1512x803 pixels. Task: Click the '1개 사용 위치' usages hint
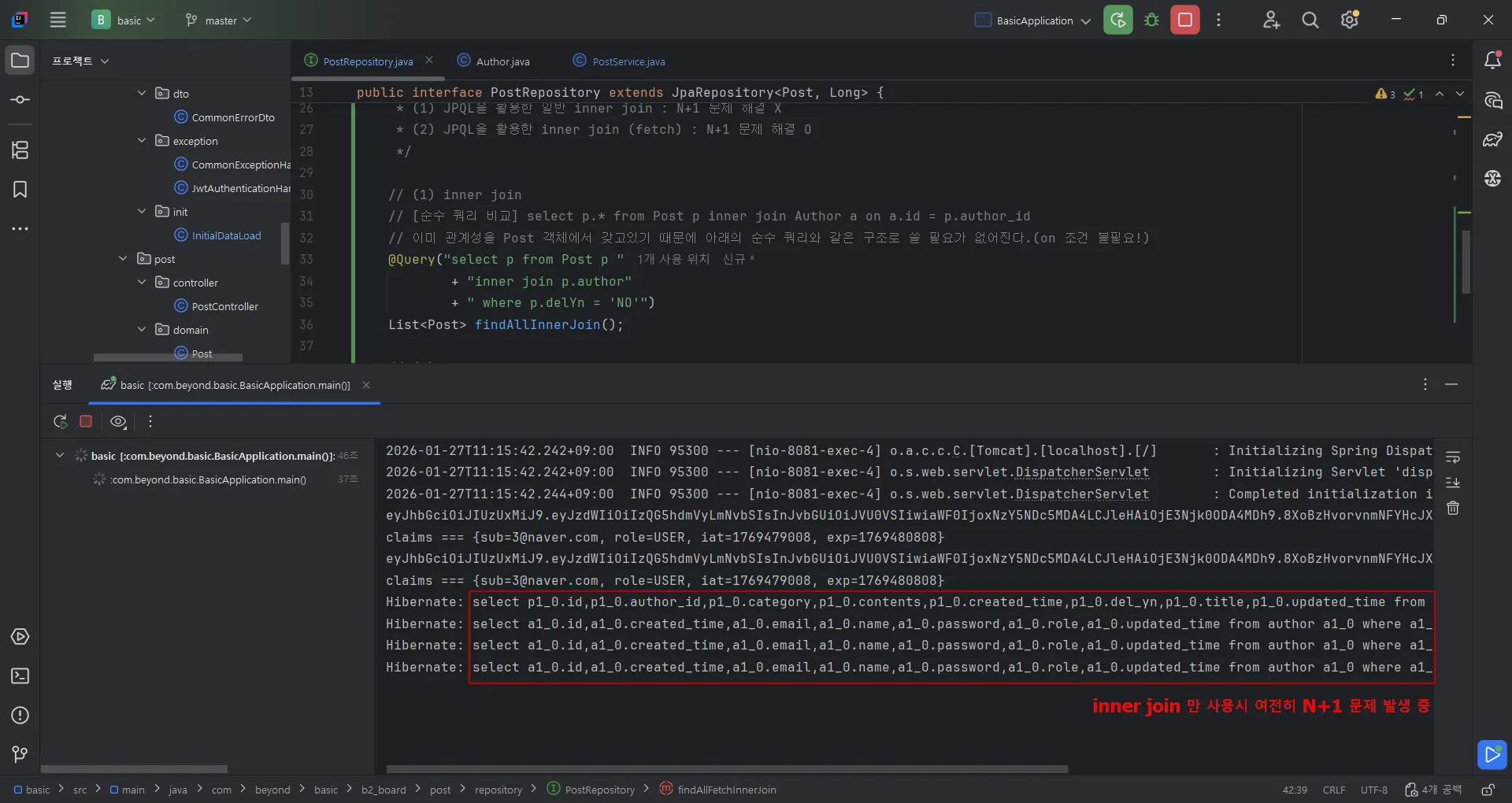point(673,259)
